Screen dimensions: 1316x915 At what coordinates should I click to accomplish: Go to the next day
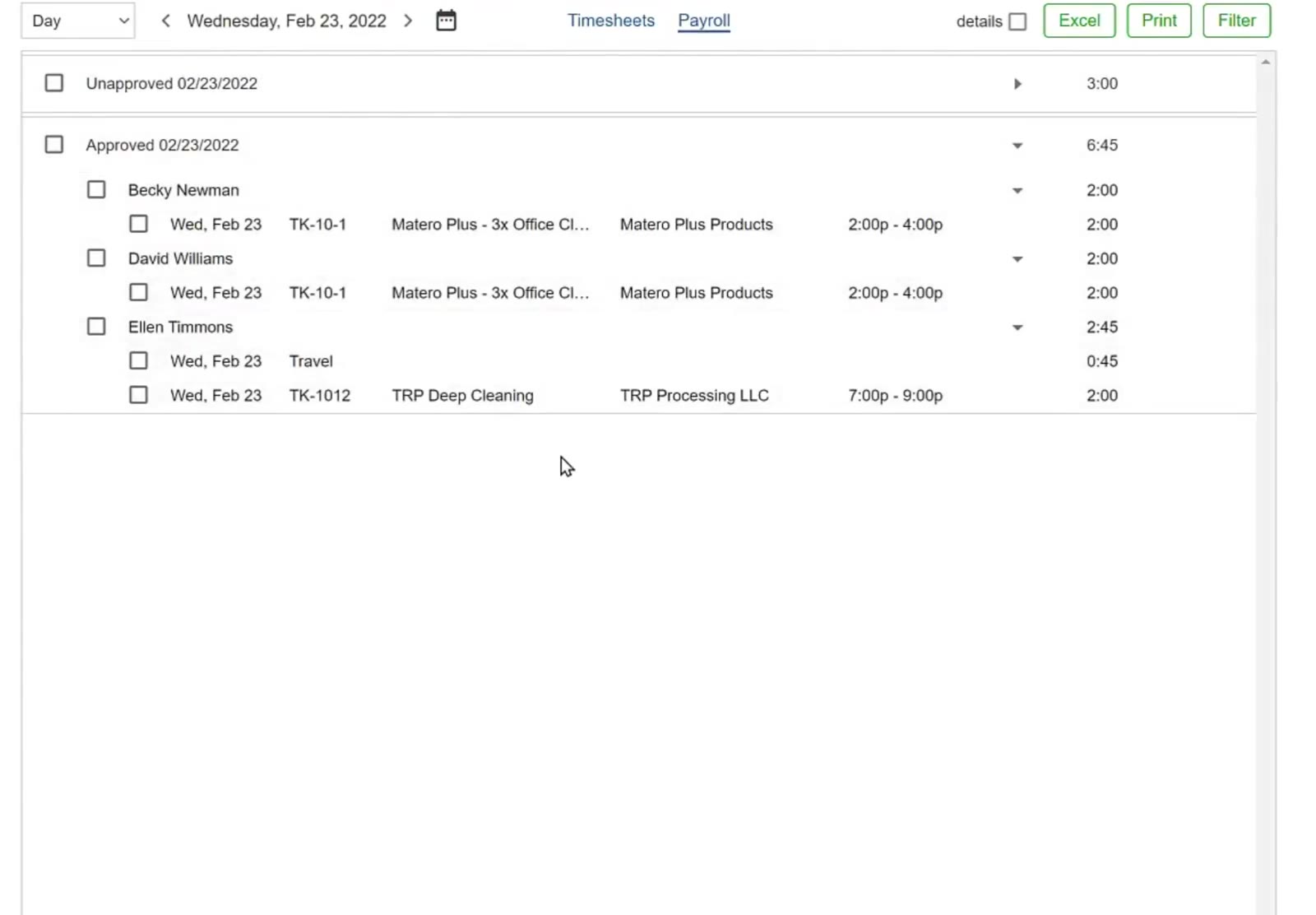(x=408, y=21)
